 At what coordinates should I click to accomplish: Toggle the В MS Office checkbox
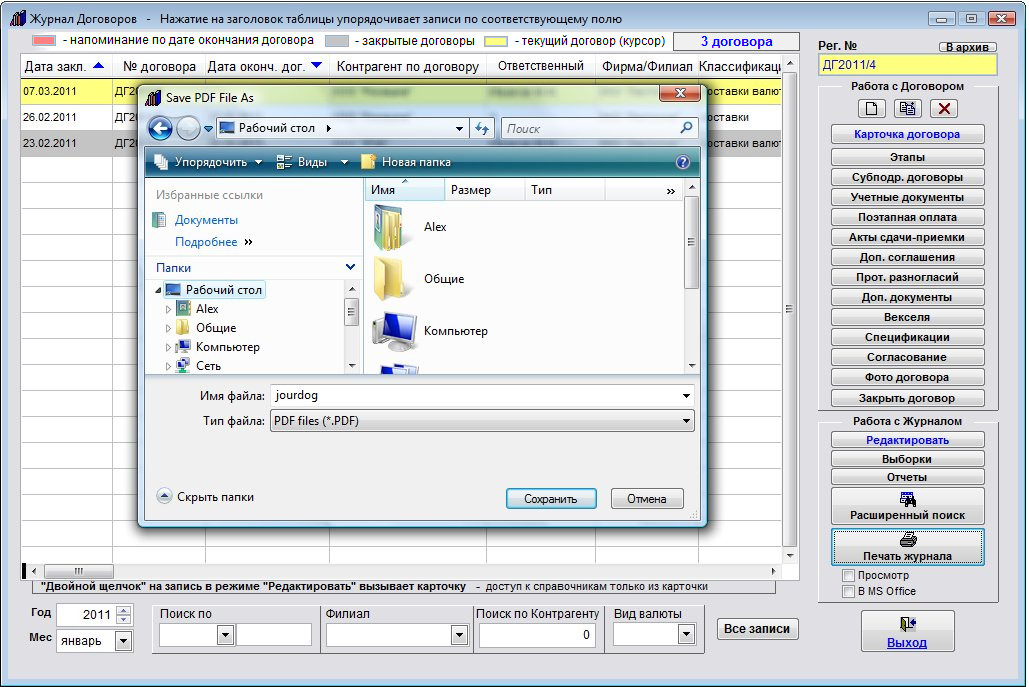coord(849,591)
